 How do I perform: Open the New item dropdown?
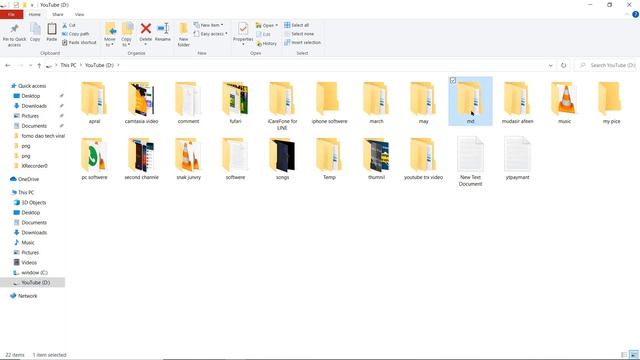click(209, 25)
